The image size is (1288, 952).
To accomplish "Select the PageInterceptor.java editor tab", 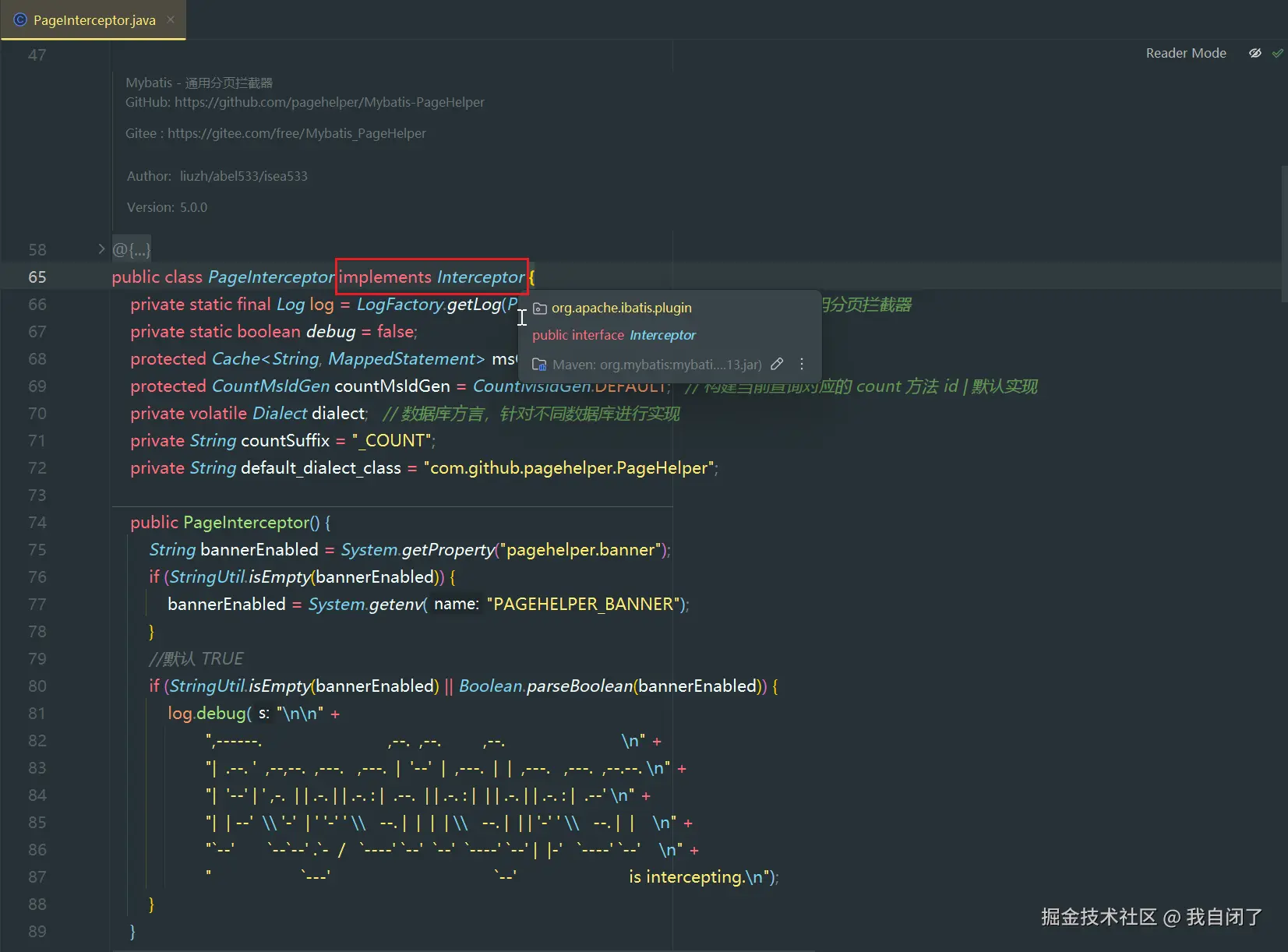I will [x=94, y=20].
